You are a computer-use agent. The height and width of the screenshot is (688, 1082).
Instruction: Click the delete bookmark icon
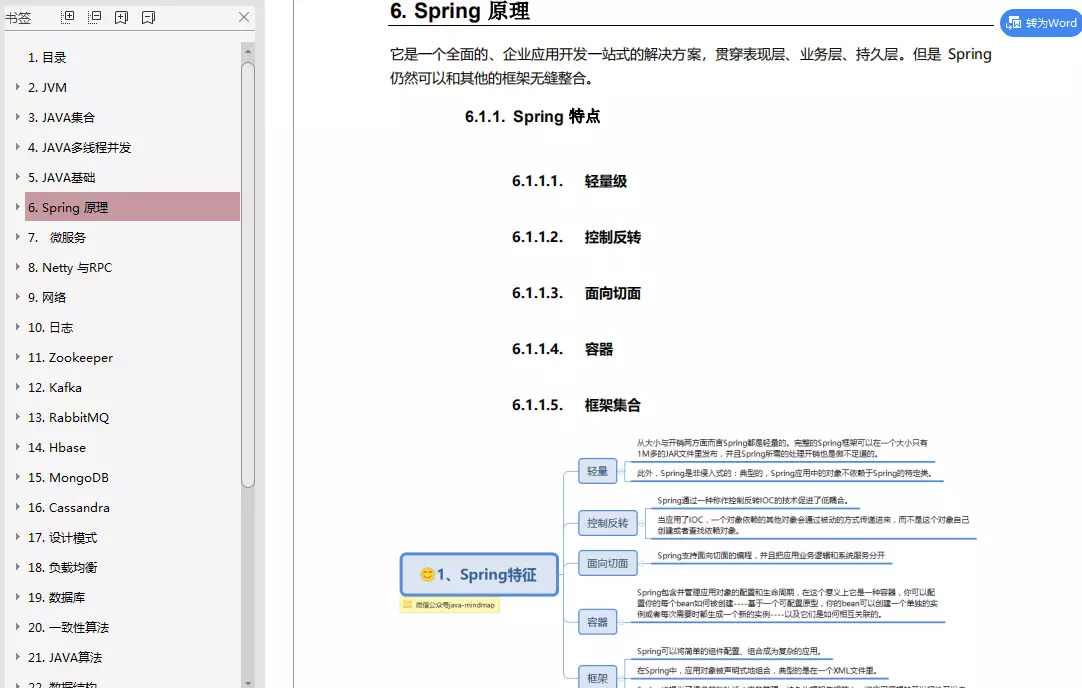tap(148, 17)
